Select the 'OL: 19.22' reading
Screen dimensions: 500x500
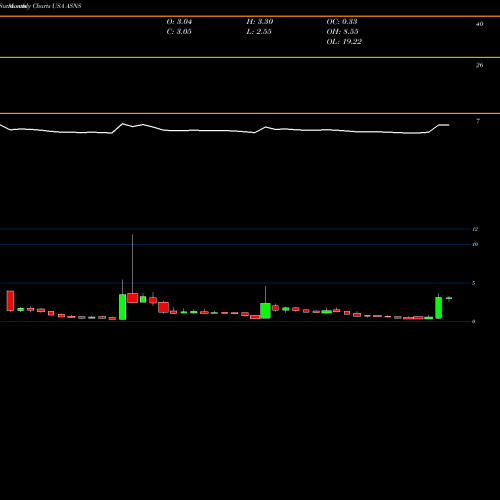(x=344, y=42)
